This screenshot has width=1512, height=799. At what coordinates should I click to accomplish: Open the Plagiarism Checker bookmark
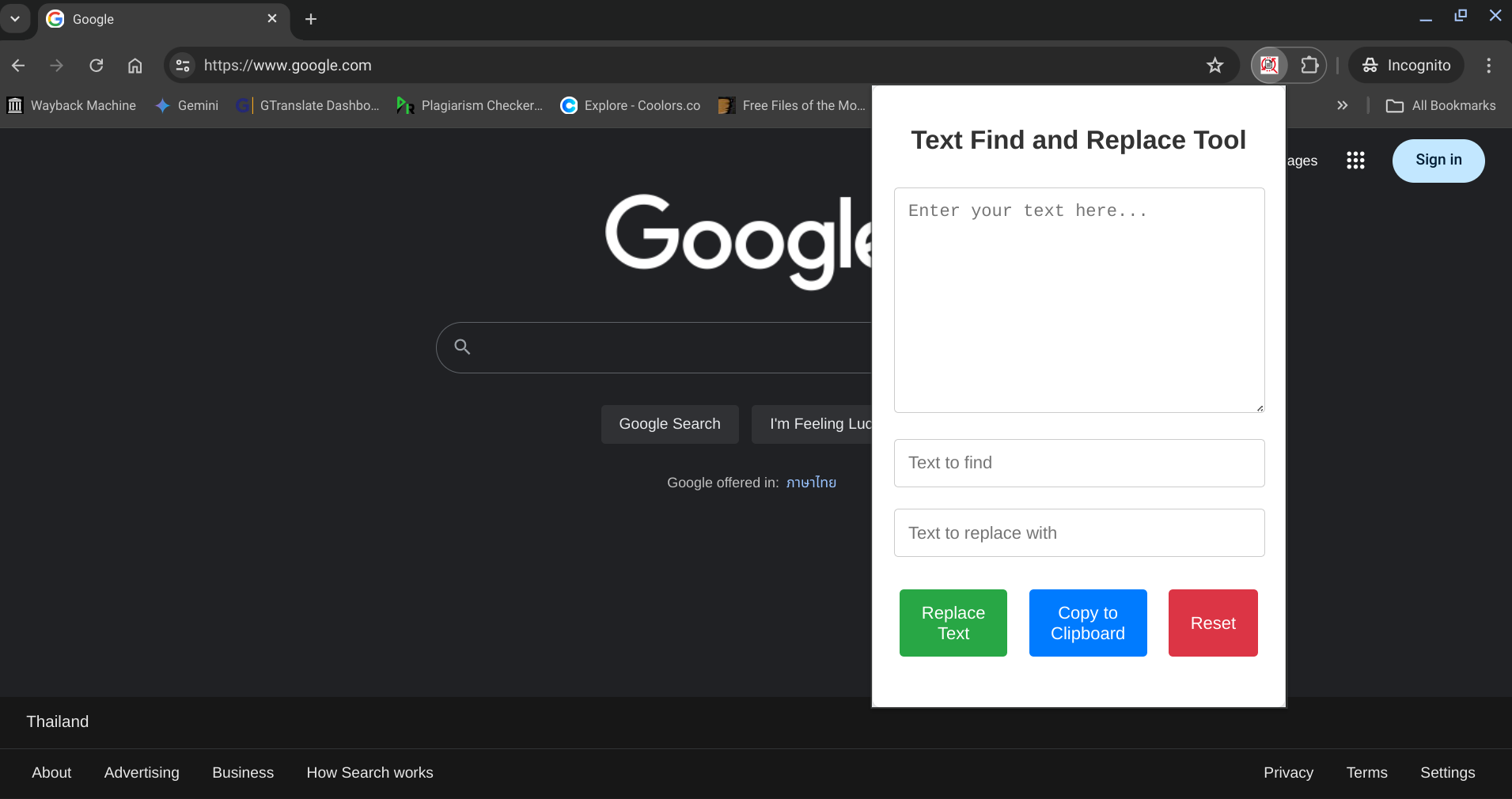pyautogui.click(x=470, y=105)
